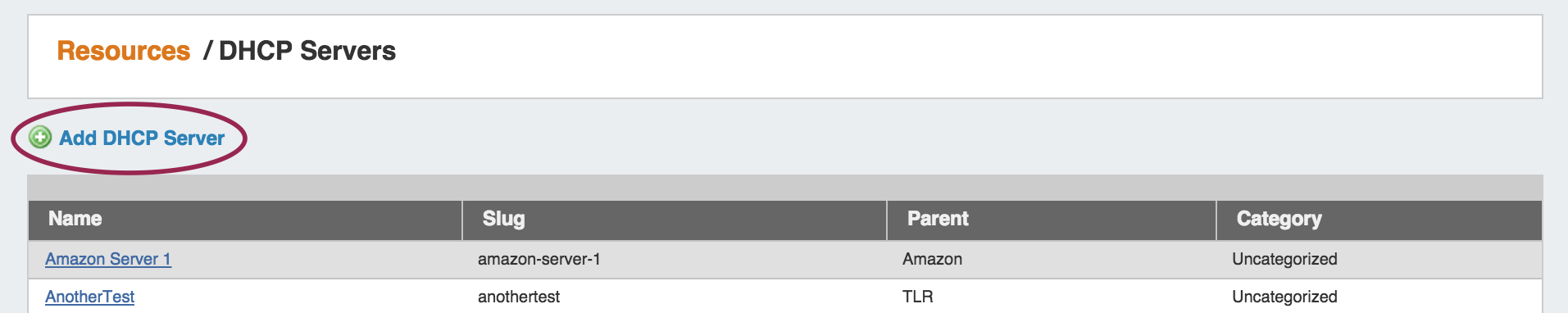Go back to Resources breadcrumb
The height and width of the screenshot is (313, 1568).
pos(124,51)
